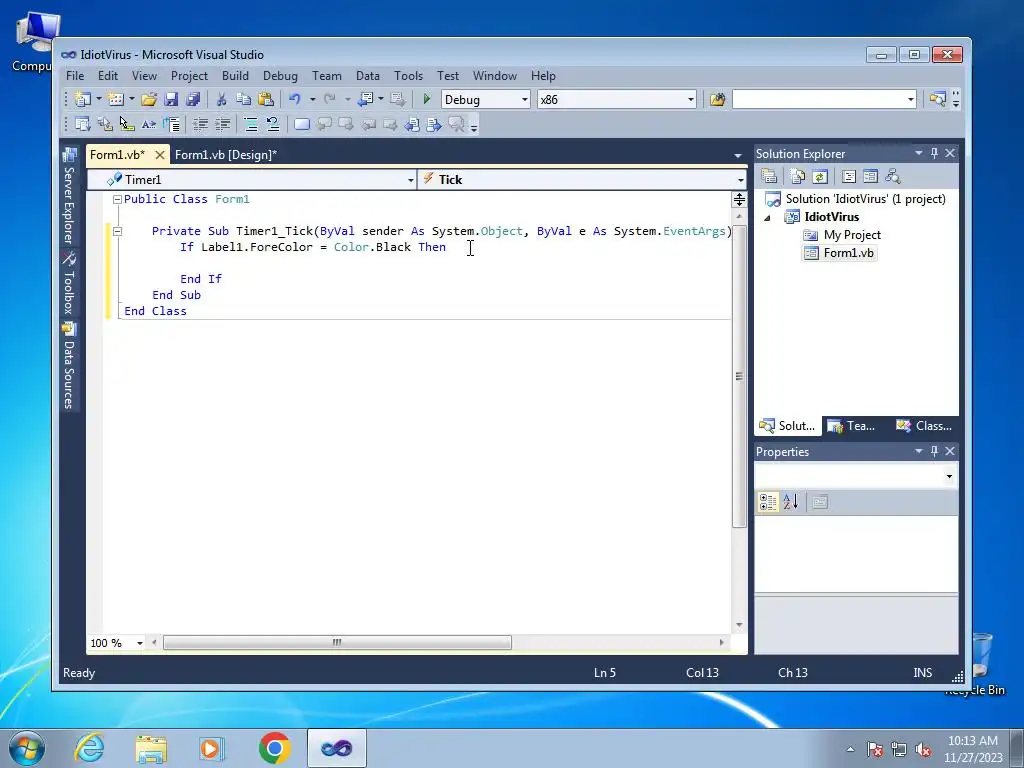Open the Tick method name dropdown
The height and width of the screenshot is (768, 1024).
[x=740, y=180]
